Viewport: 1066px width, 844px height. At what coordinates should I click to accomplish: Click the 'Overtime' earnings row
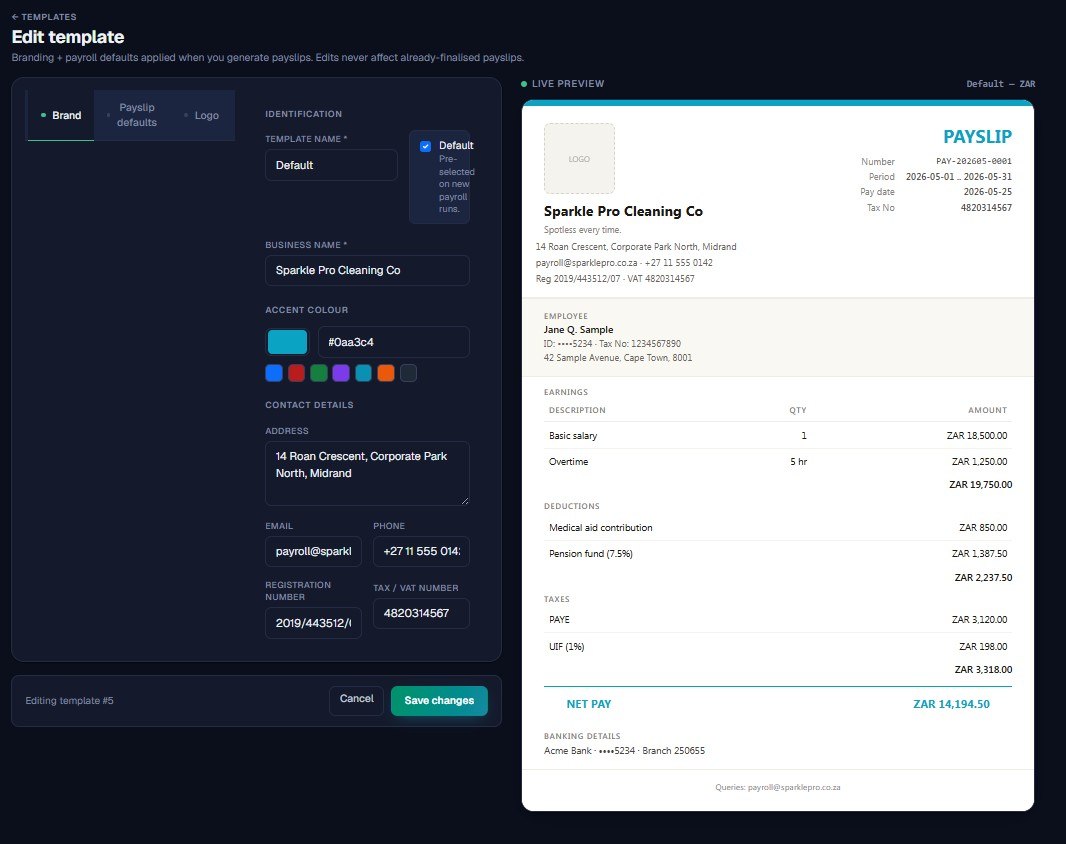(x=778, y=462)
